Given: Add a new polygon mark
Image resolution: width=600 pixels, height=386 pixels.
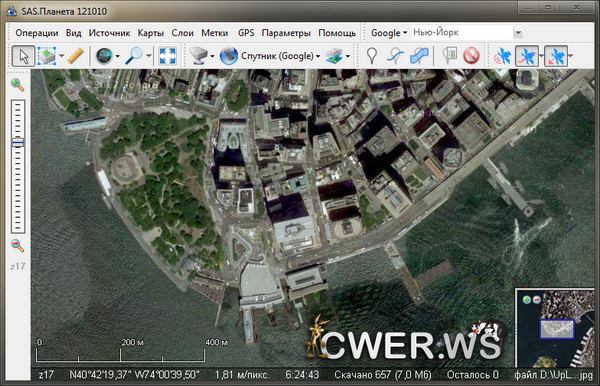Looking at the screenshot, I should [x=419, y=56].
